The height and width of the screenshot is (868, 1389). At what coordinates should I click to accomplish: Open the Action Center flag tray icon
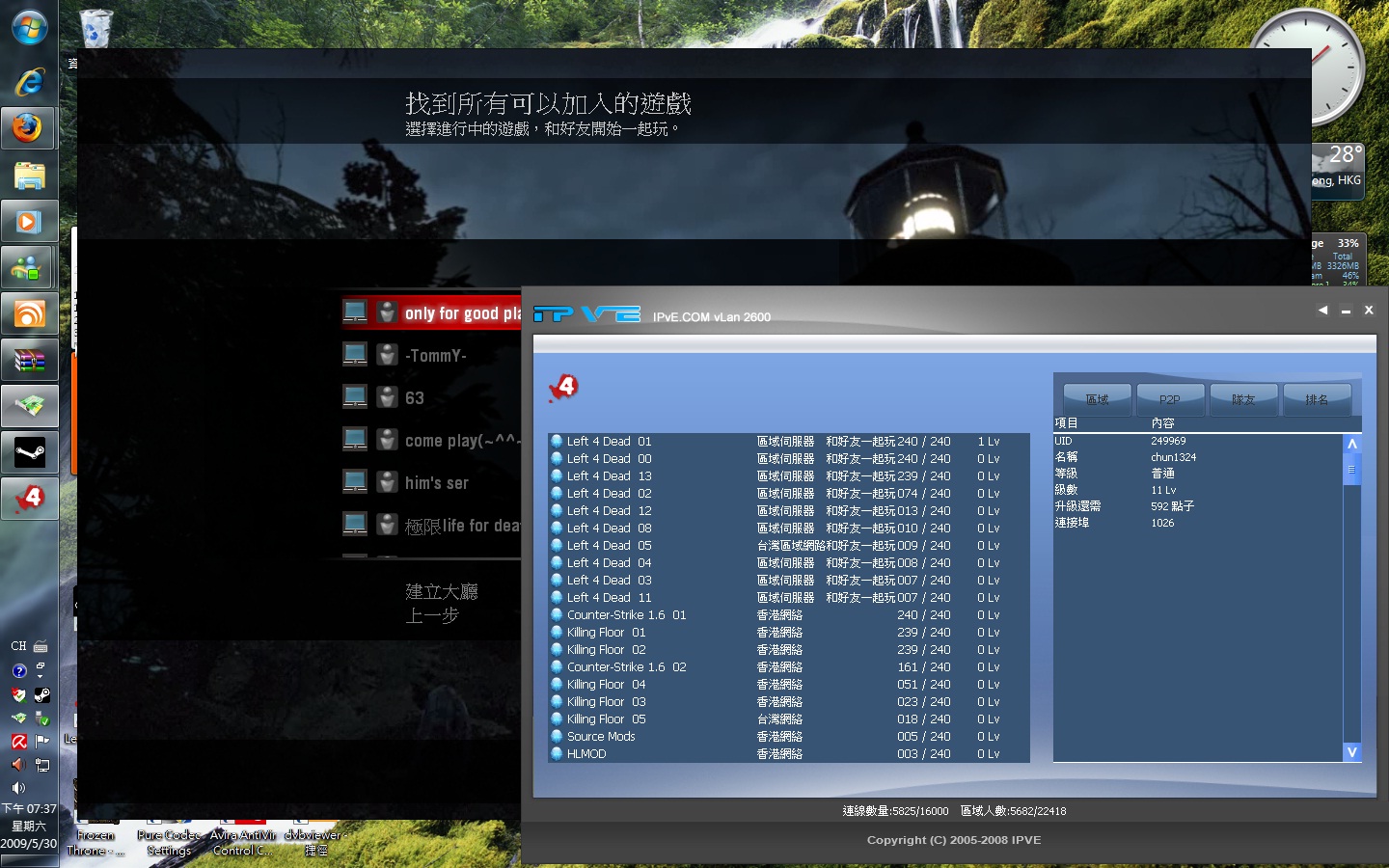tap(41, 741)
